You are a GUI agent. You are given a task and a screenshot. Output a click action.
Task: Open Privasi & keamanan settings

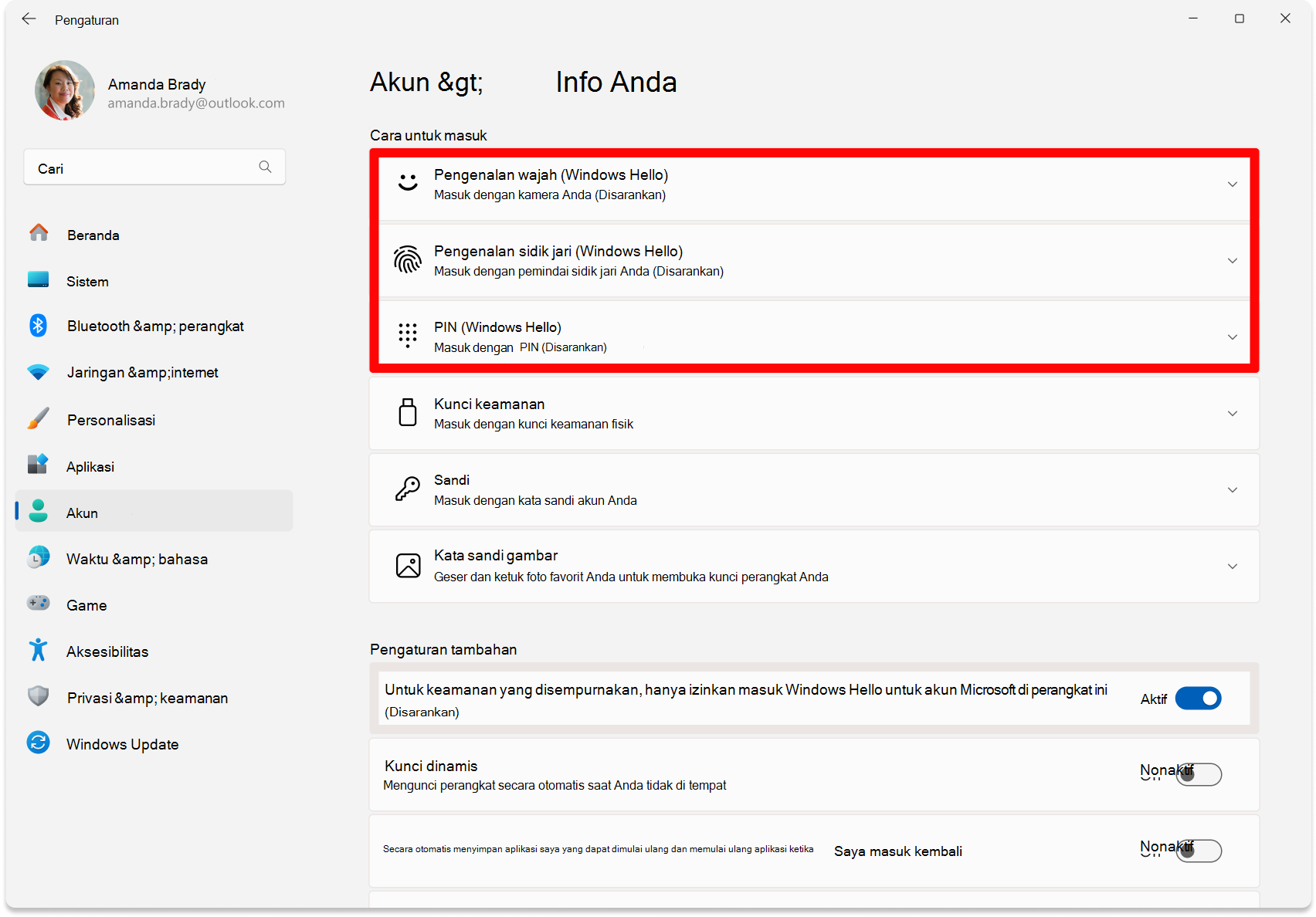[154, 698]
